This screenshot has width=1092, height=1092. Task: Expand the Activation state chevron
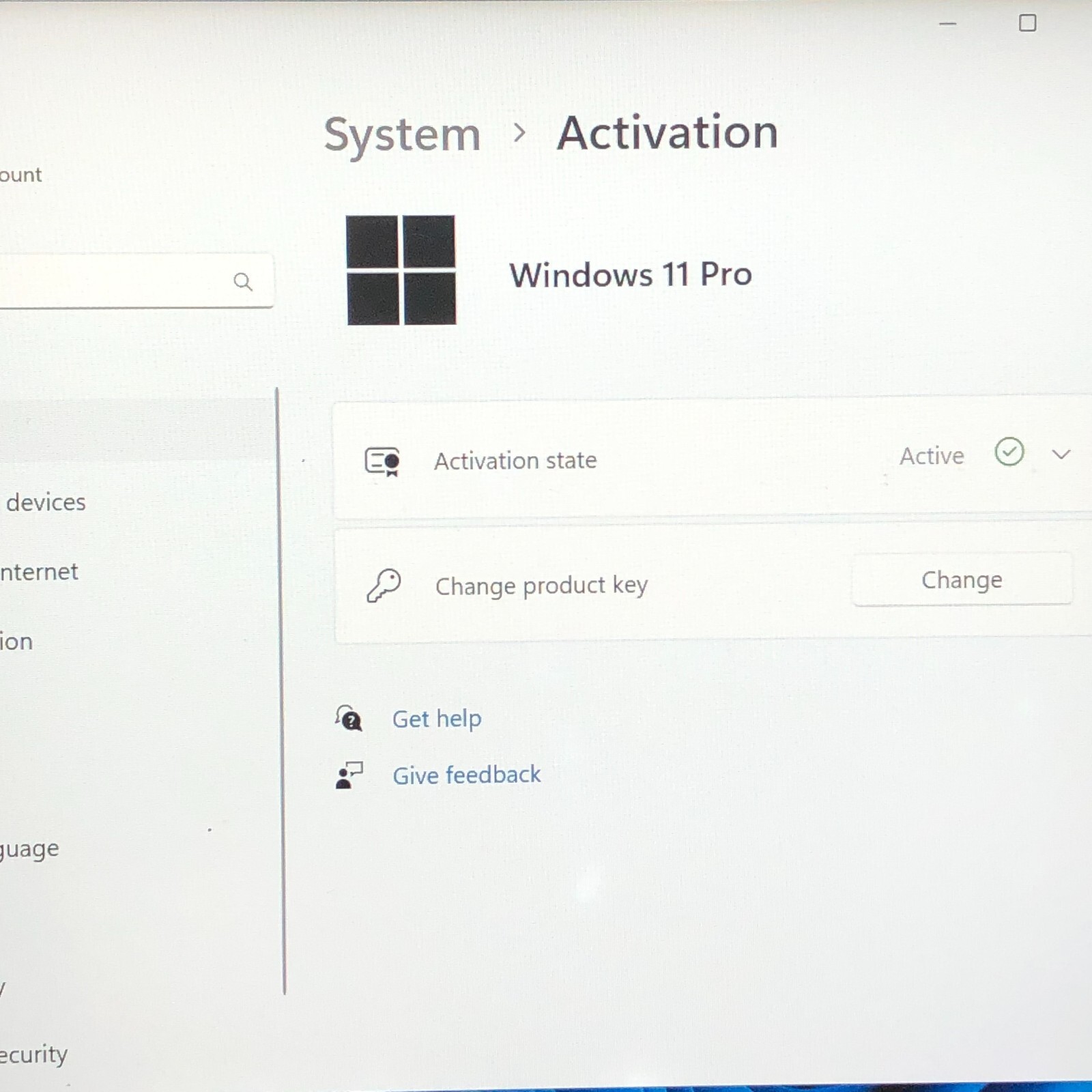coord(1061,454)
